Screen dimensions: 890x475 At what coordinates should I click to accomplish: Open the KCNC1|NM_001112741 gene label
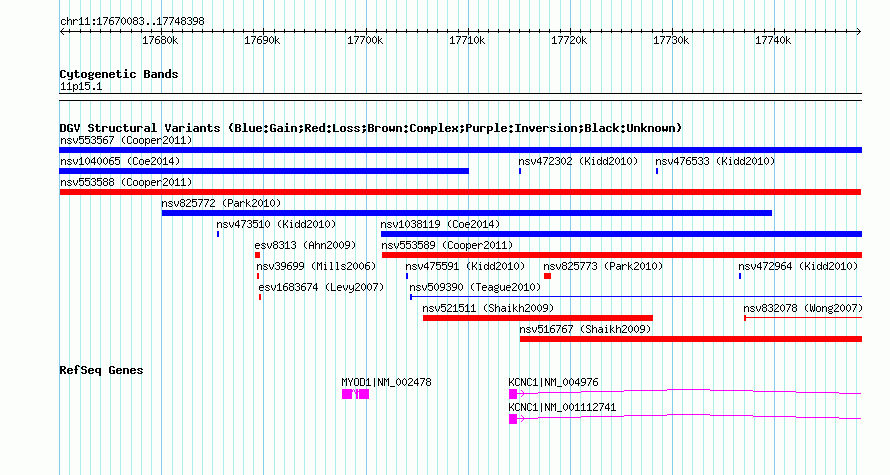click(x=562, y=407)
